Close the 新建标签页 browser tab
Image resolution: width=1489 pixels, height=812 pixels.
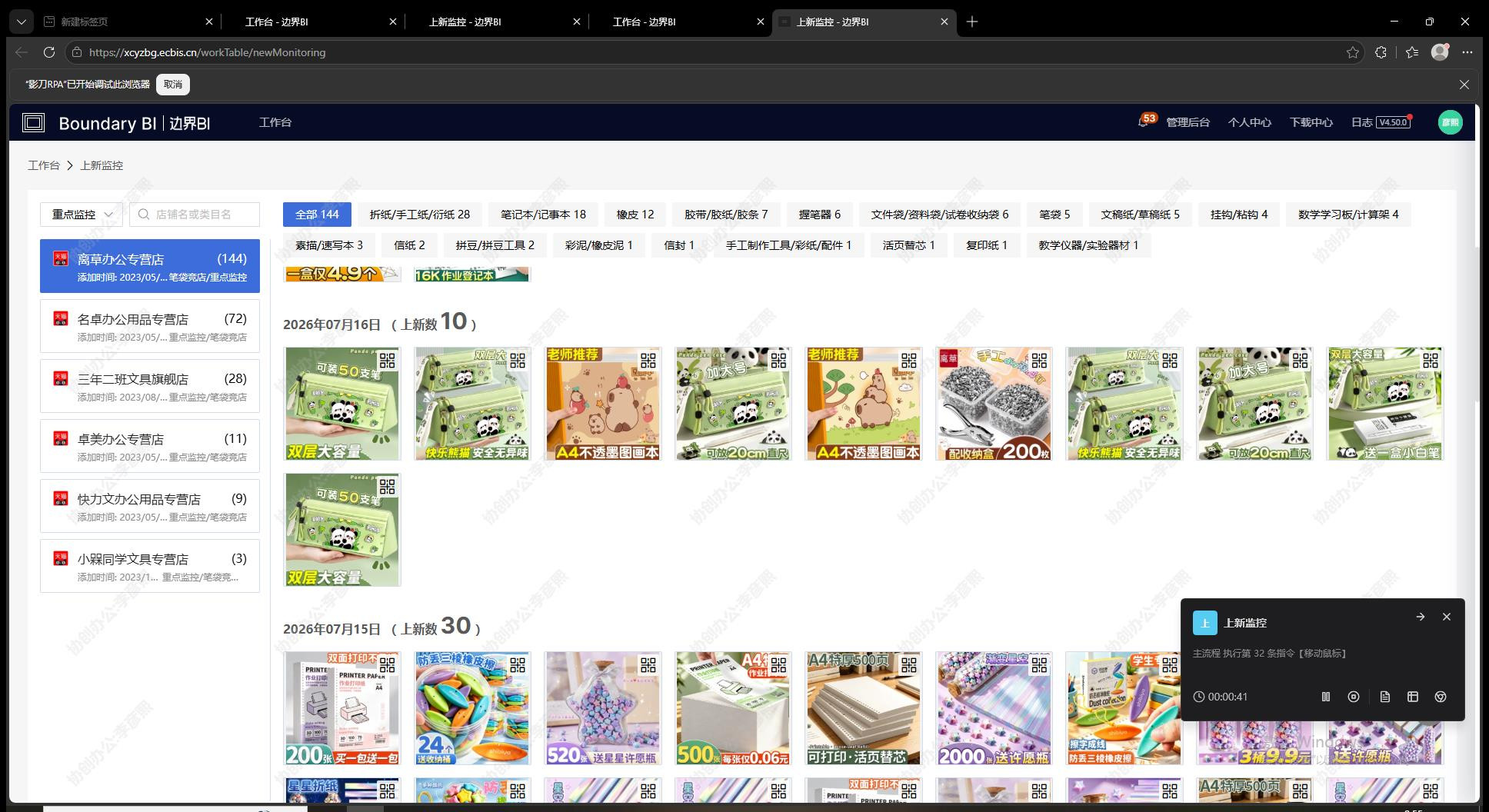coord(209,22)
